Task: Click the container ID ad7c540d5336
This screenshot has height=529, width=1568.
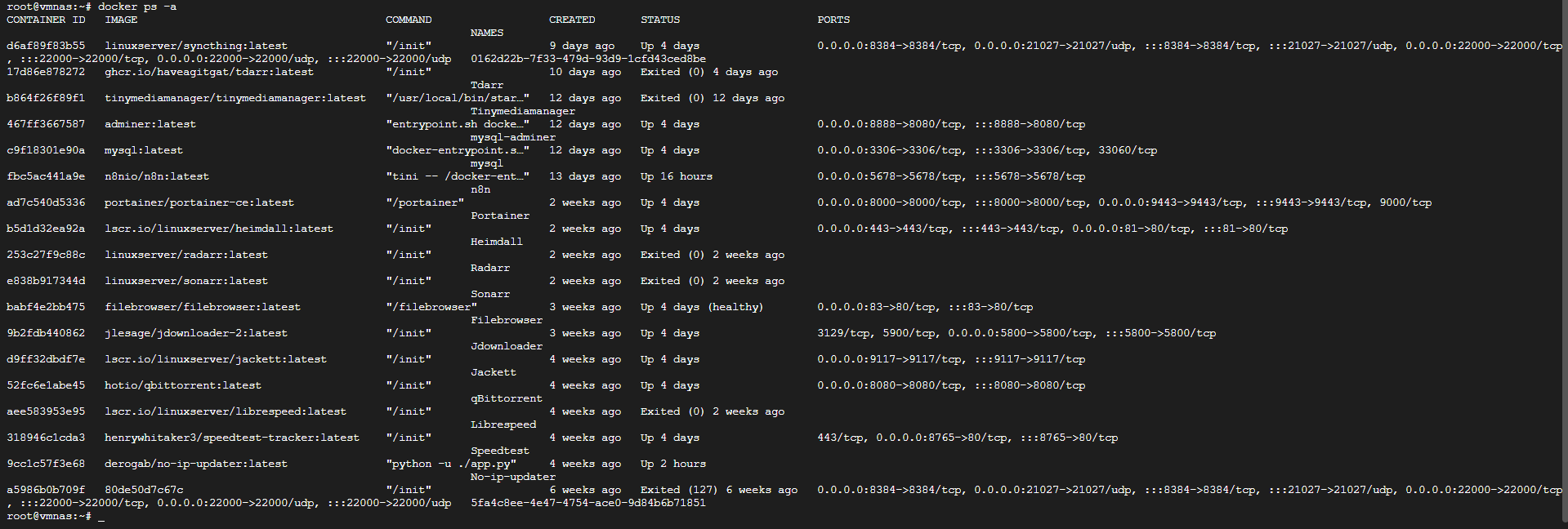Action: pyautogui.click(x=46, y=202)
